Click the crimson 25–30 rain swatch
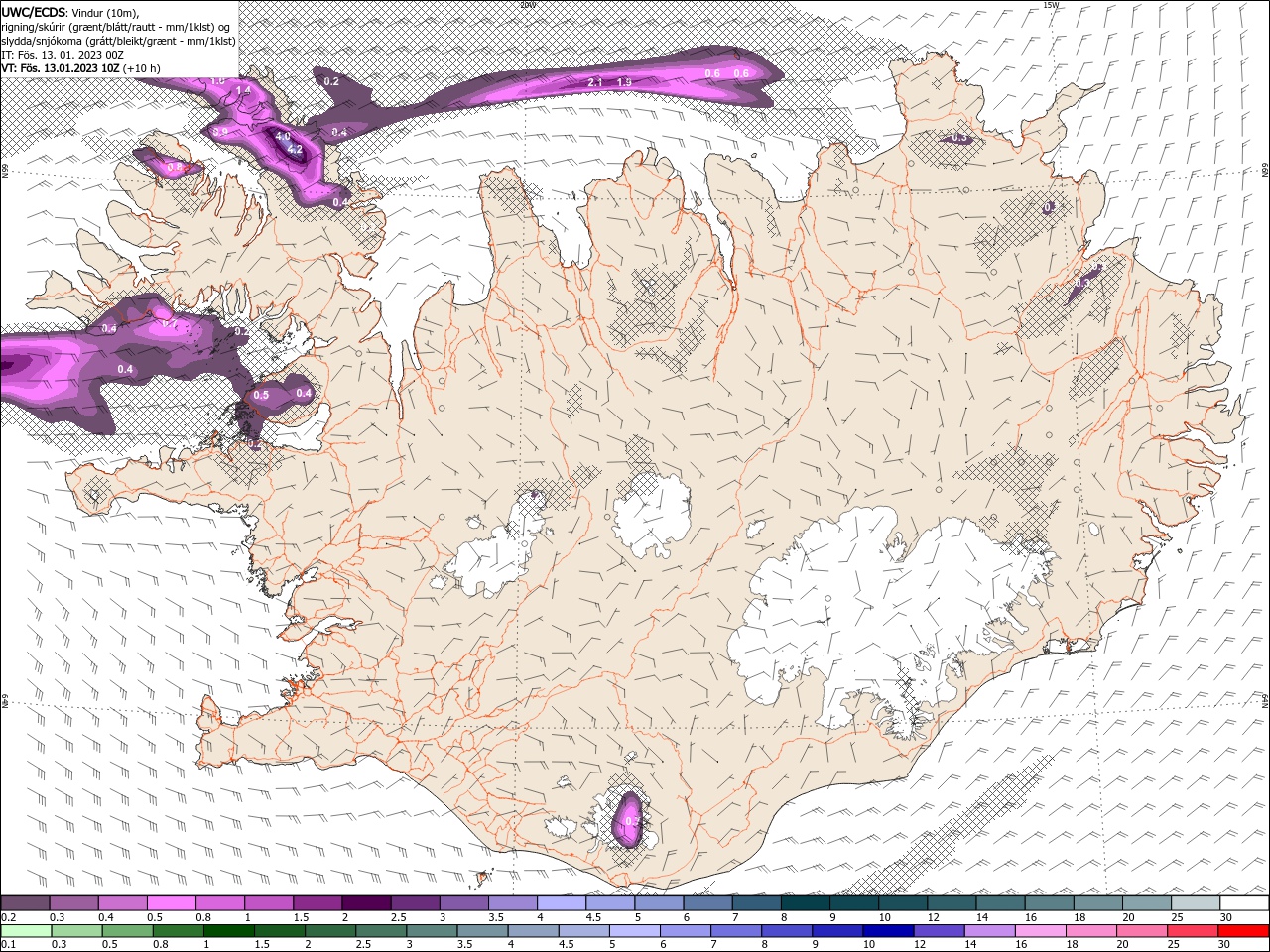Viewport: 1270px width, 952px height. click(1193, 931)
